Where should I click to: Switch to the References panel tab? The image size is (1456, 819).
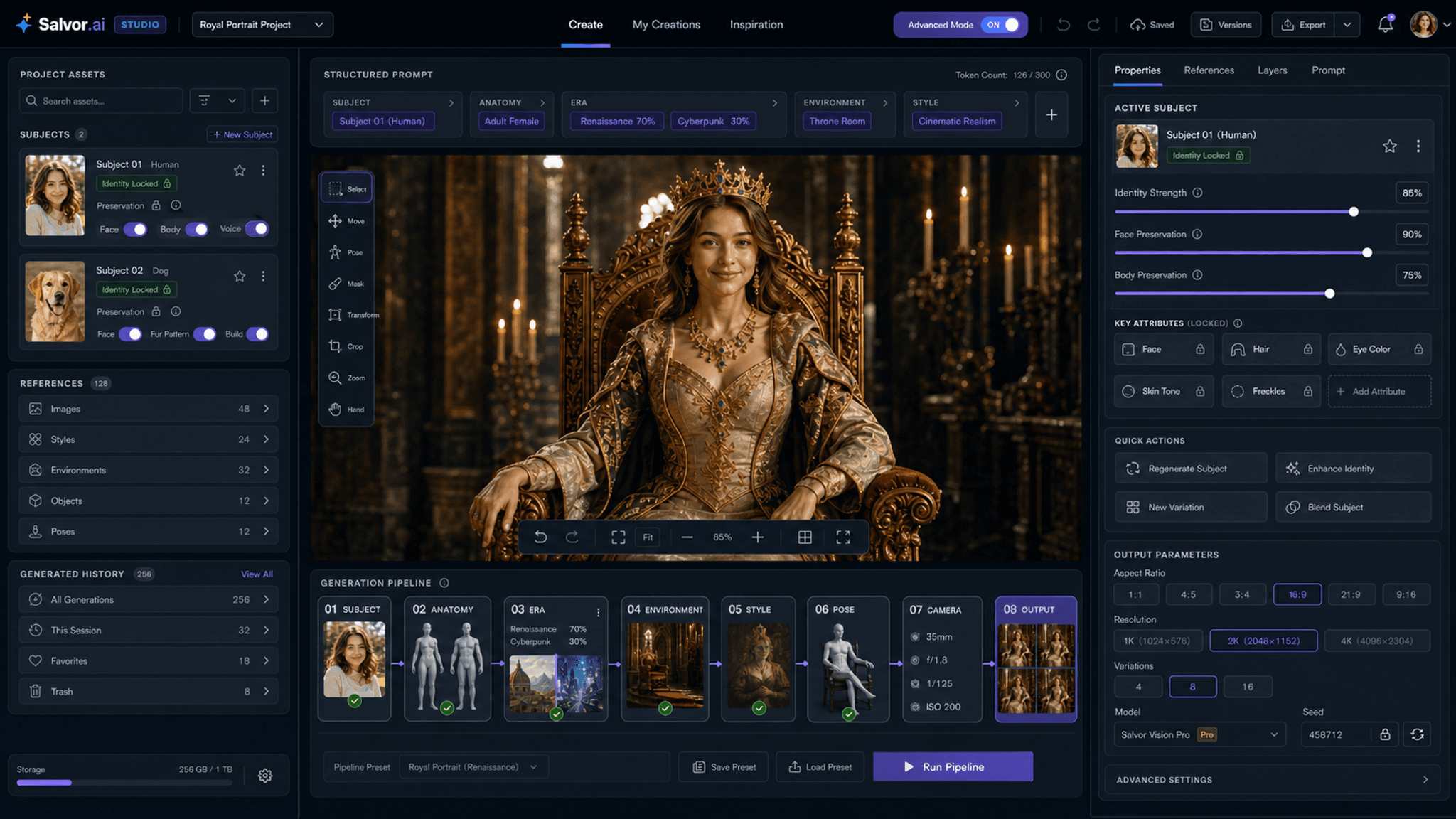(x=1209, y=70)
